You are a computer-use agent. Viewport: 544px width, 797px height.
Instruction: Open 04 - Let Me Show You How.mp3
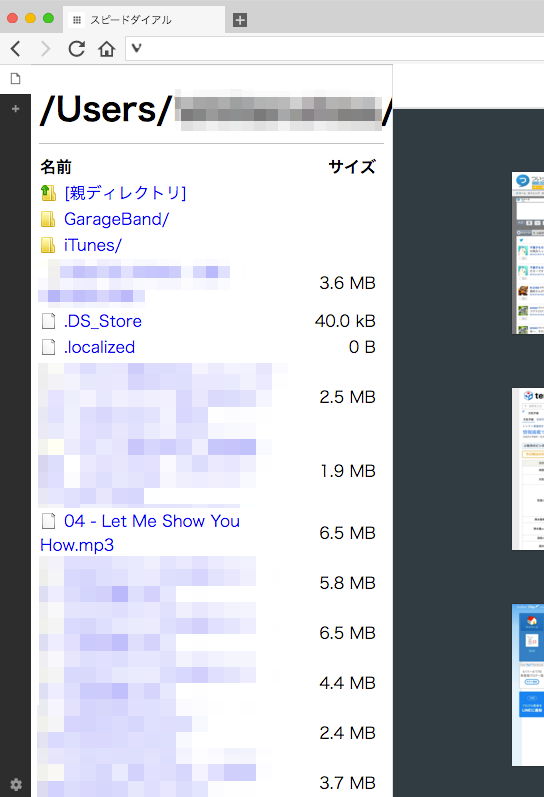click(x=140, y=533)
